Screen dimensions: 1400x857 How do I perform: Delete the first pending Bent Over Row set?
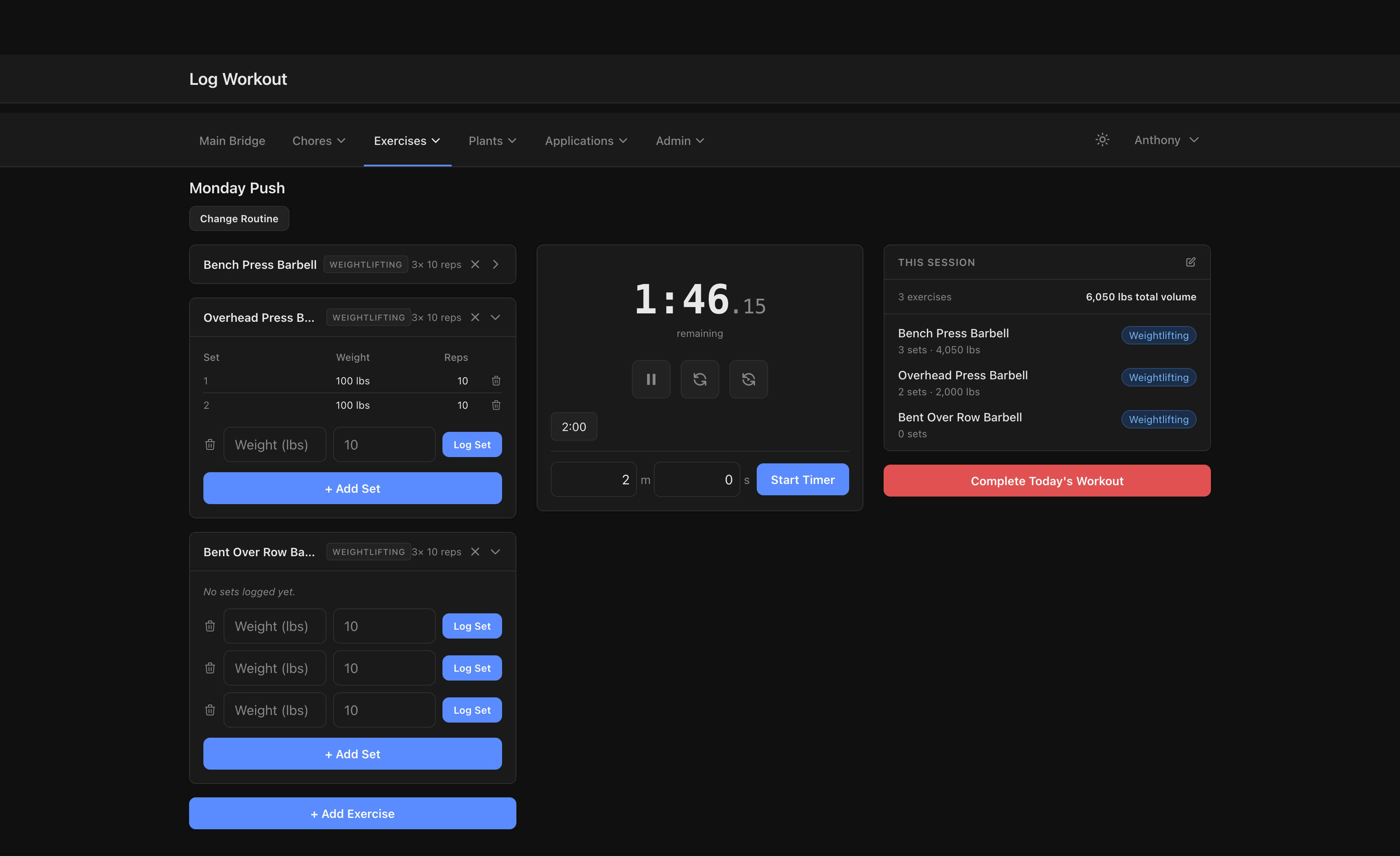pos(210,626)
